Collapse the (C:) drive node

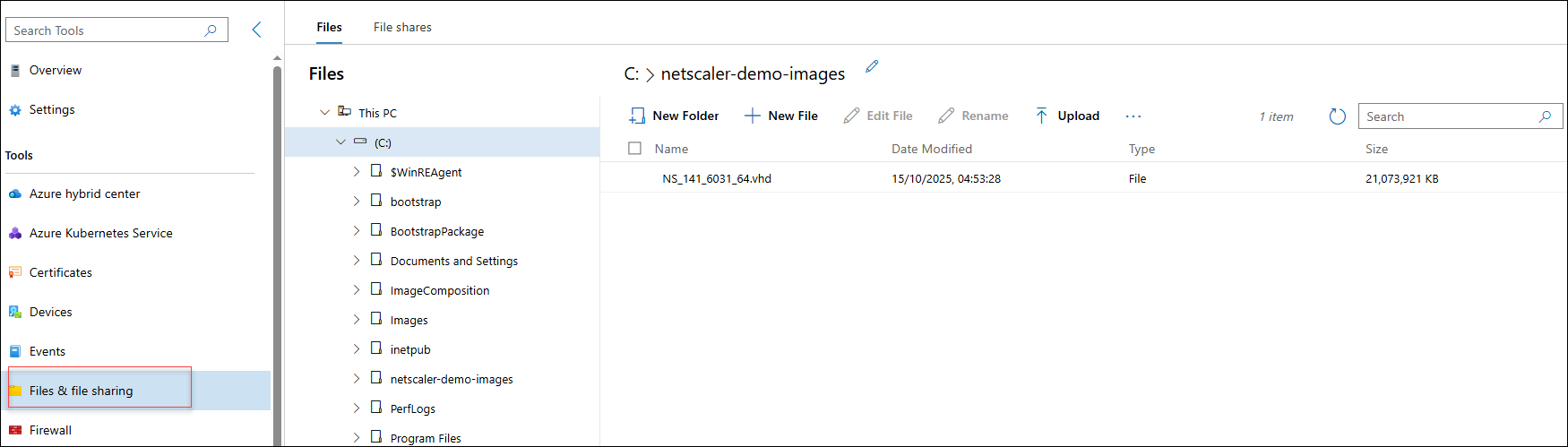(x=340, y=142)
